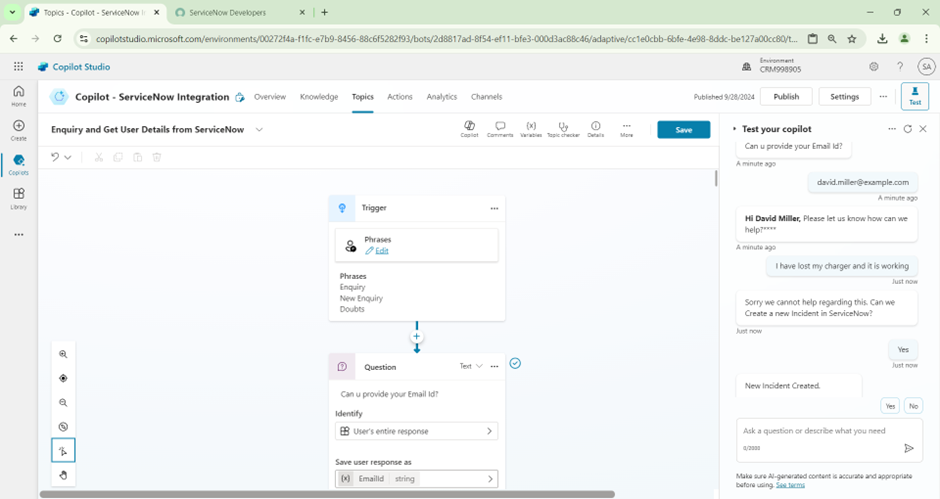Expand the topic name dropdown chevron
The width and height of the screenshot is (940, 499).
click(259, 130)
